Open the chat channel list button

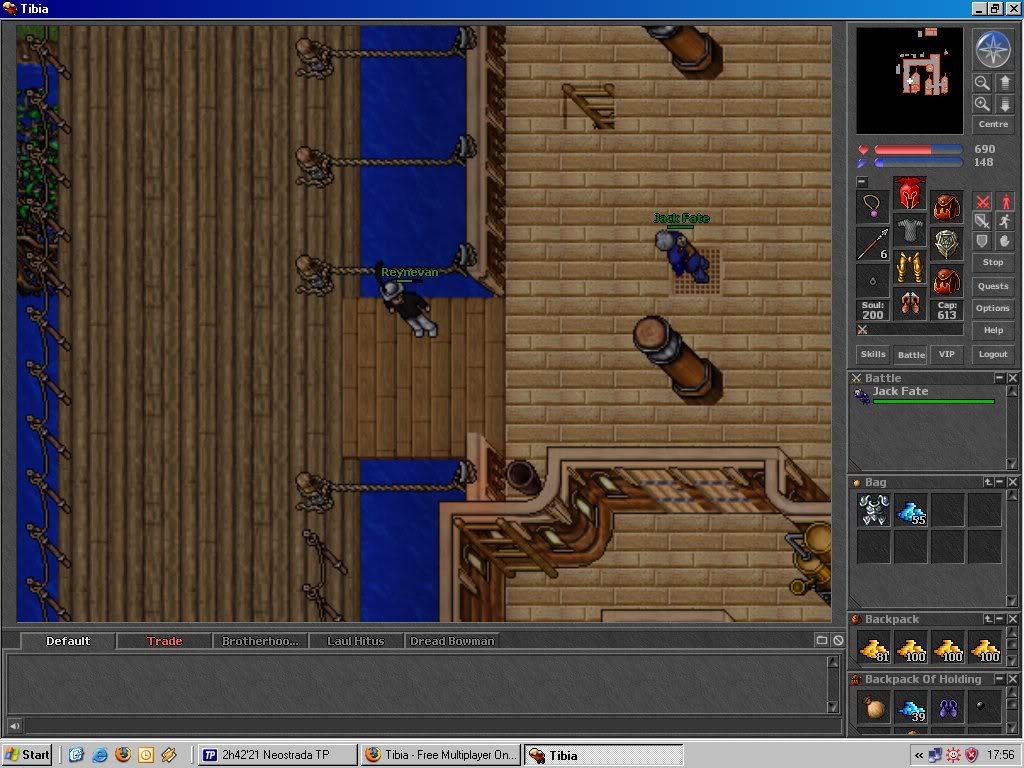pos(822,641)
